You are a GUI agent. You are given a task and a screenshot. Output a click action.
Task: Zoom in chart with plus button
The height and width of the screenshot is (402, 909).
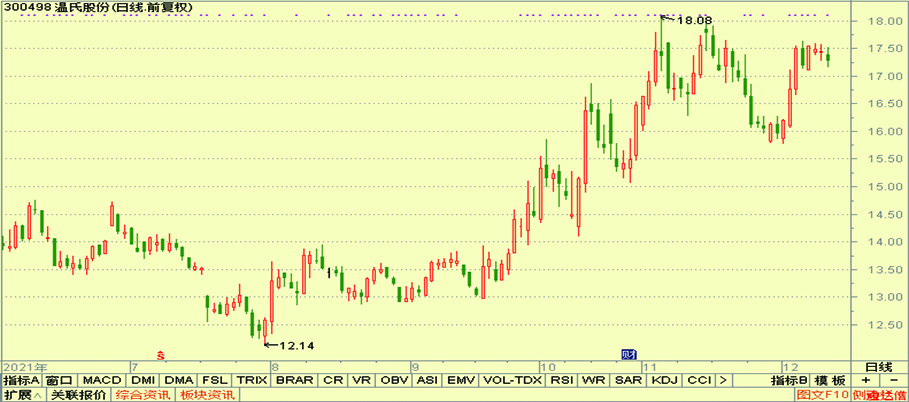[866, 381]
